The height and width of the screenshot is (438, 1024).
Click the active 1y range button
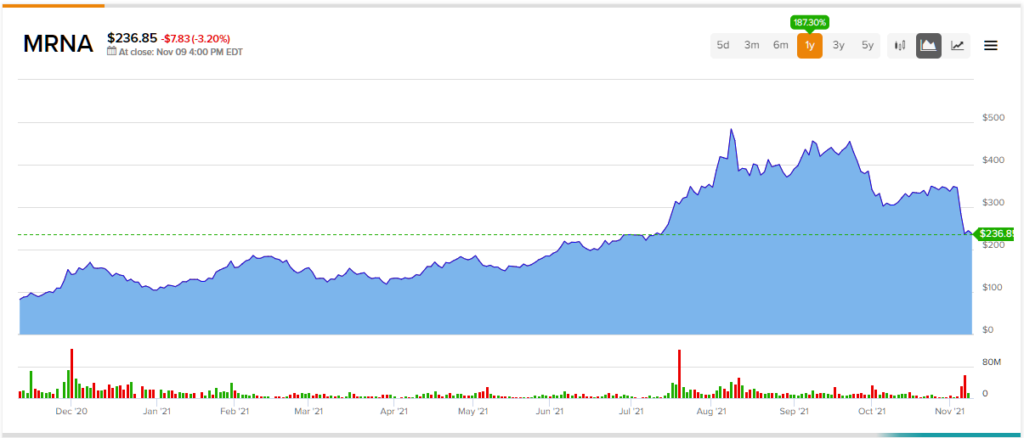click(x=810, y=46)
